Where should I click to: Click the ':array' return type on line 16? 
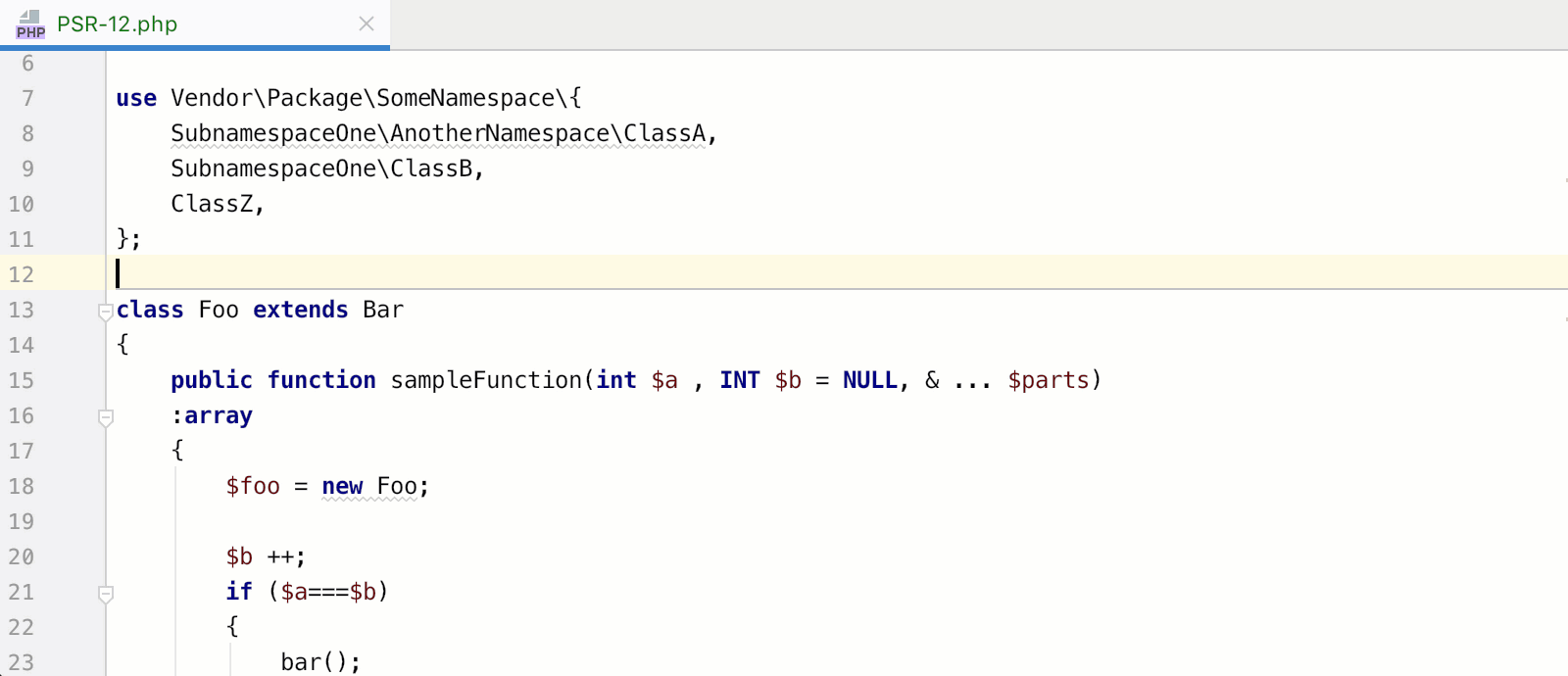click(212, 415)
